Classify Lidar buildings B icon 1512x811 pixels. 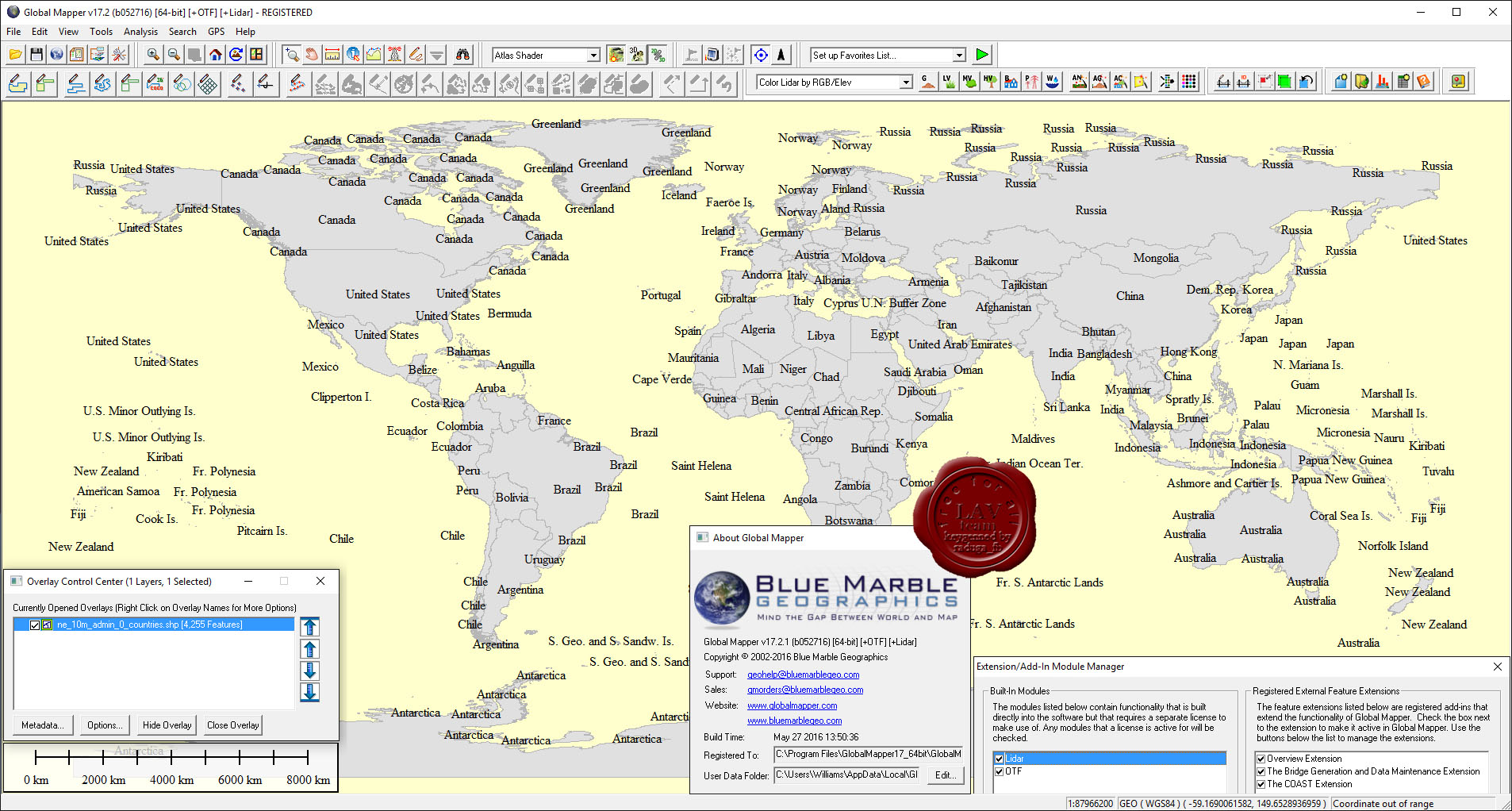pos(1010,82)
